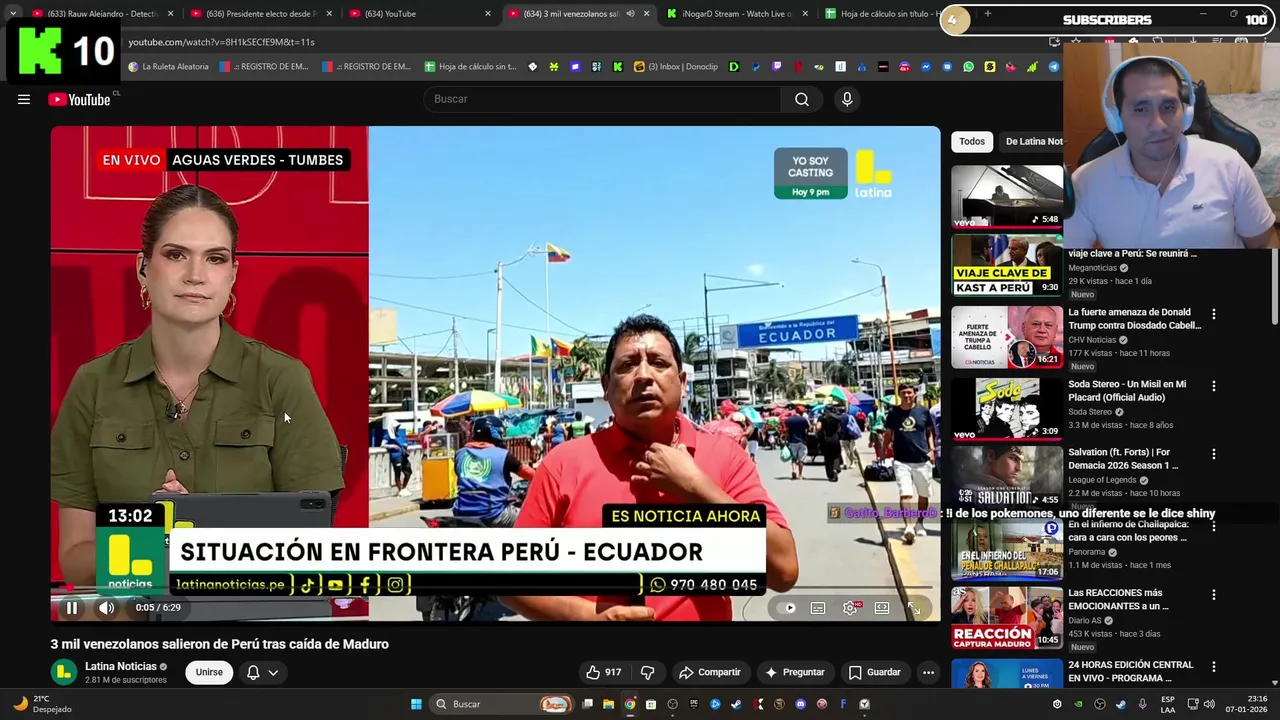Switch to theater mode in the player
The width and height of the screenshot is (1280, 720).
882,607
